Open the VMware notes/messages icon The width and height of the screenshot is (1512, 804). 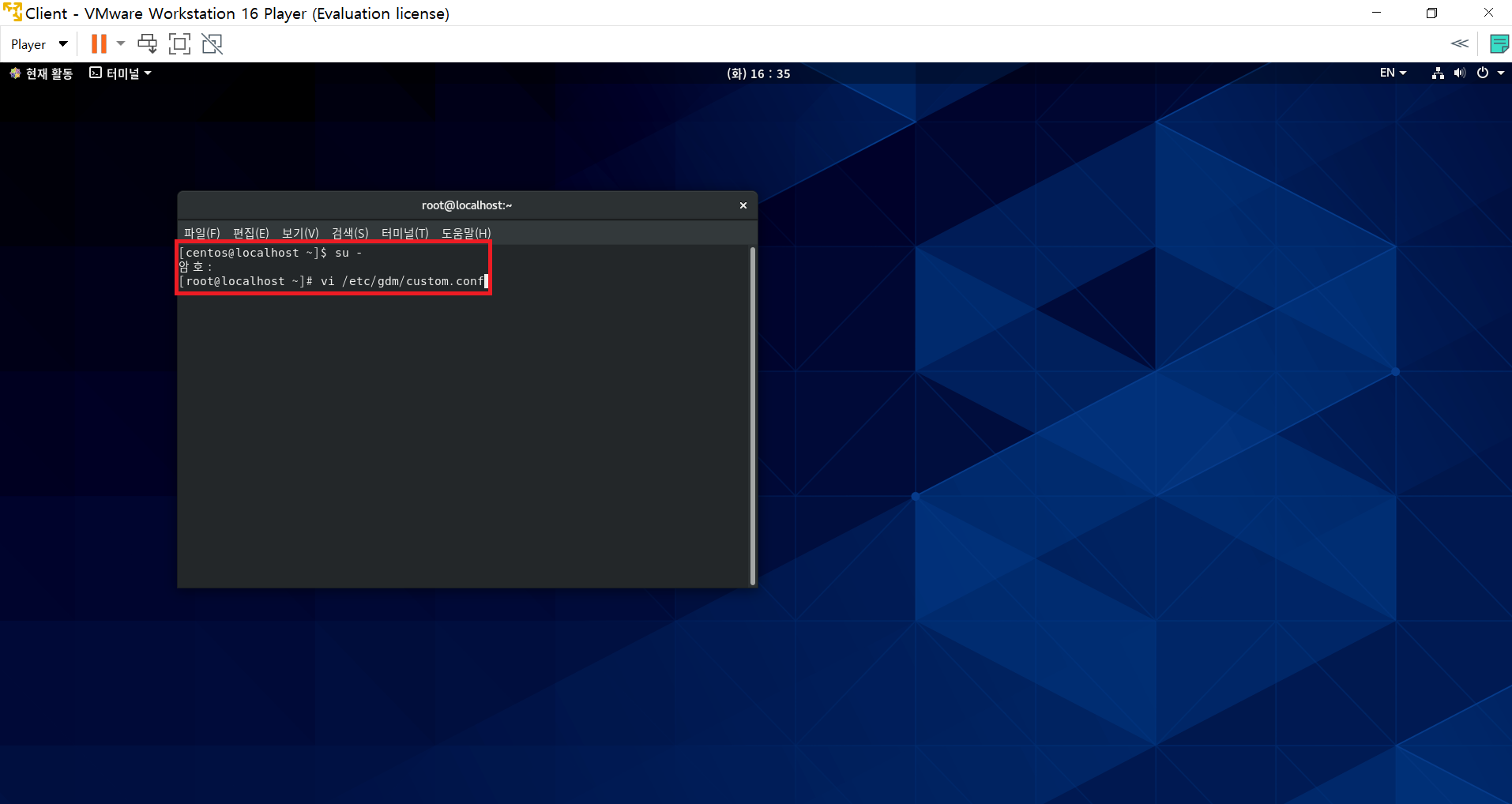coord(1499,43)
